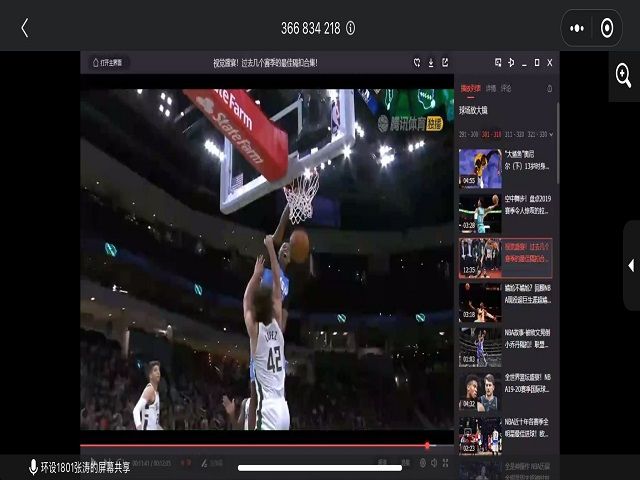Click the red video progress bar
The height and width of the screenshot is (480, 640).
tap(260, 446)
